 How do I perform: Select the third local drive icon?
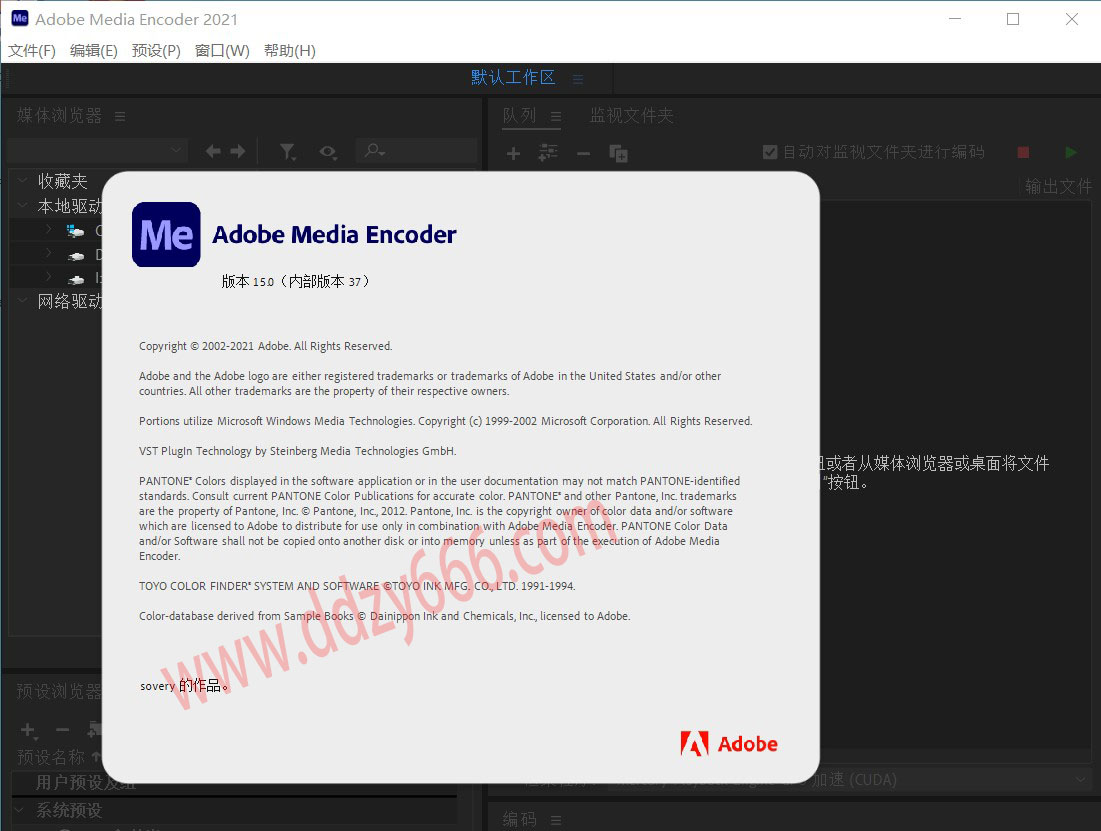point(76,280)
